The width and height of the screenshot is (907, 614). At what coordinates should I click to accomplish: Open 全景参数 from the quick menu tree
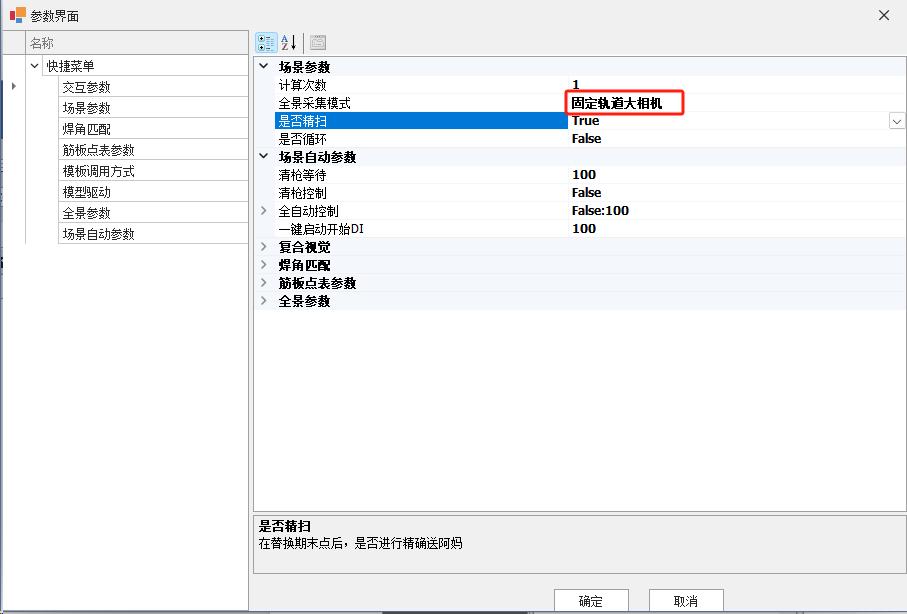tap(87, 213)
